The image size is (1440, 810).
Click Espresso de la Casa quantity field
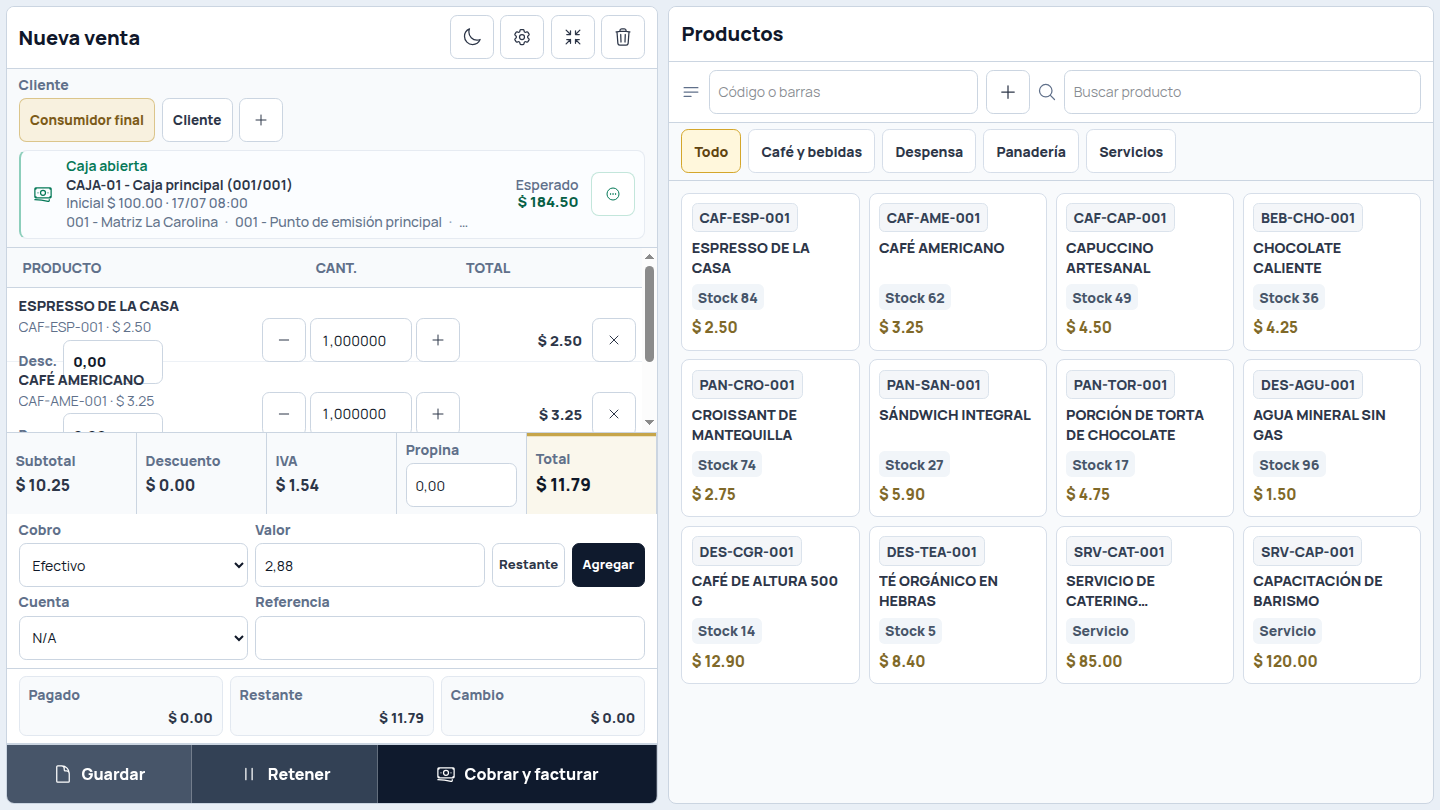click(361, 340)
